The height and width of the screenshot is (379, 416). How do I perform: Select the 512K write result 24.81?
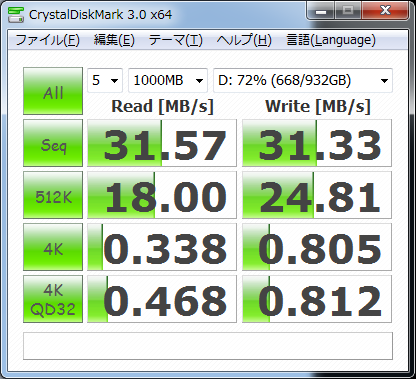tap(317, 195)
